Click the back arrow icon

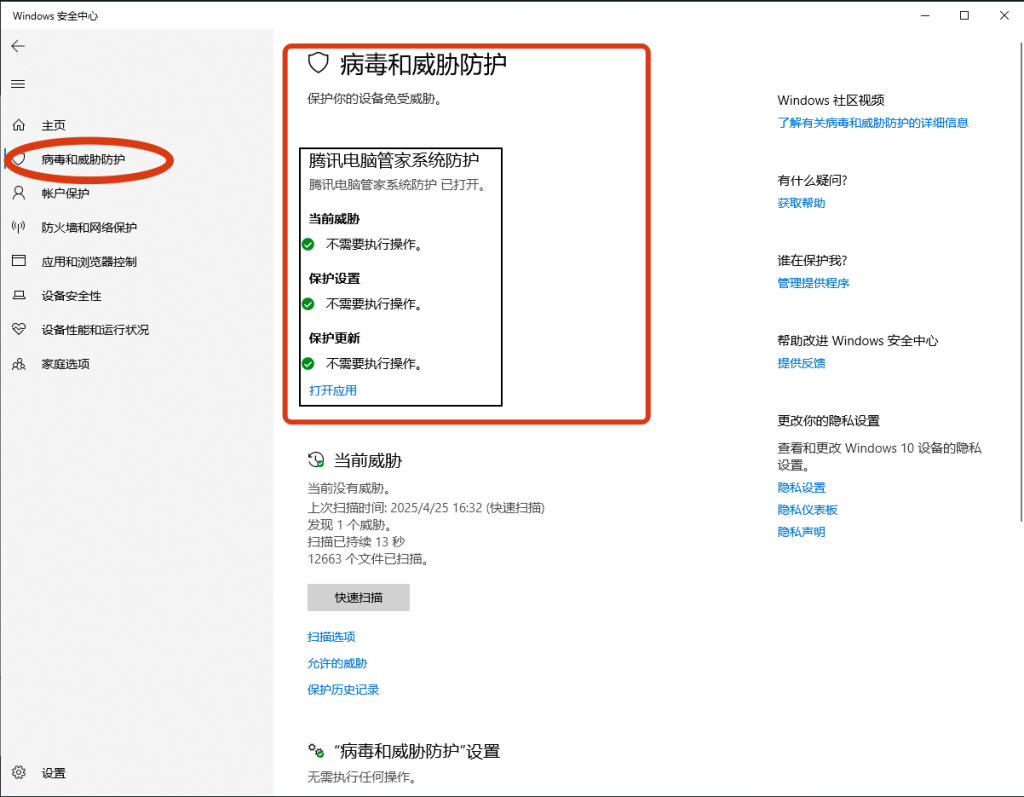[x=18, y=46]
